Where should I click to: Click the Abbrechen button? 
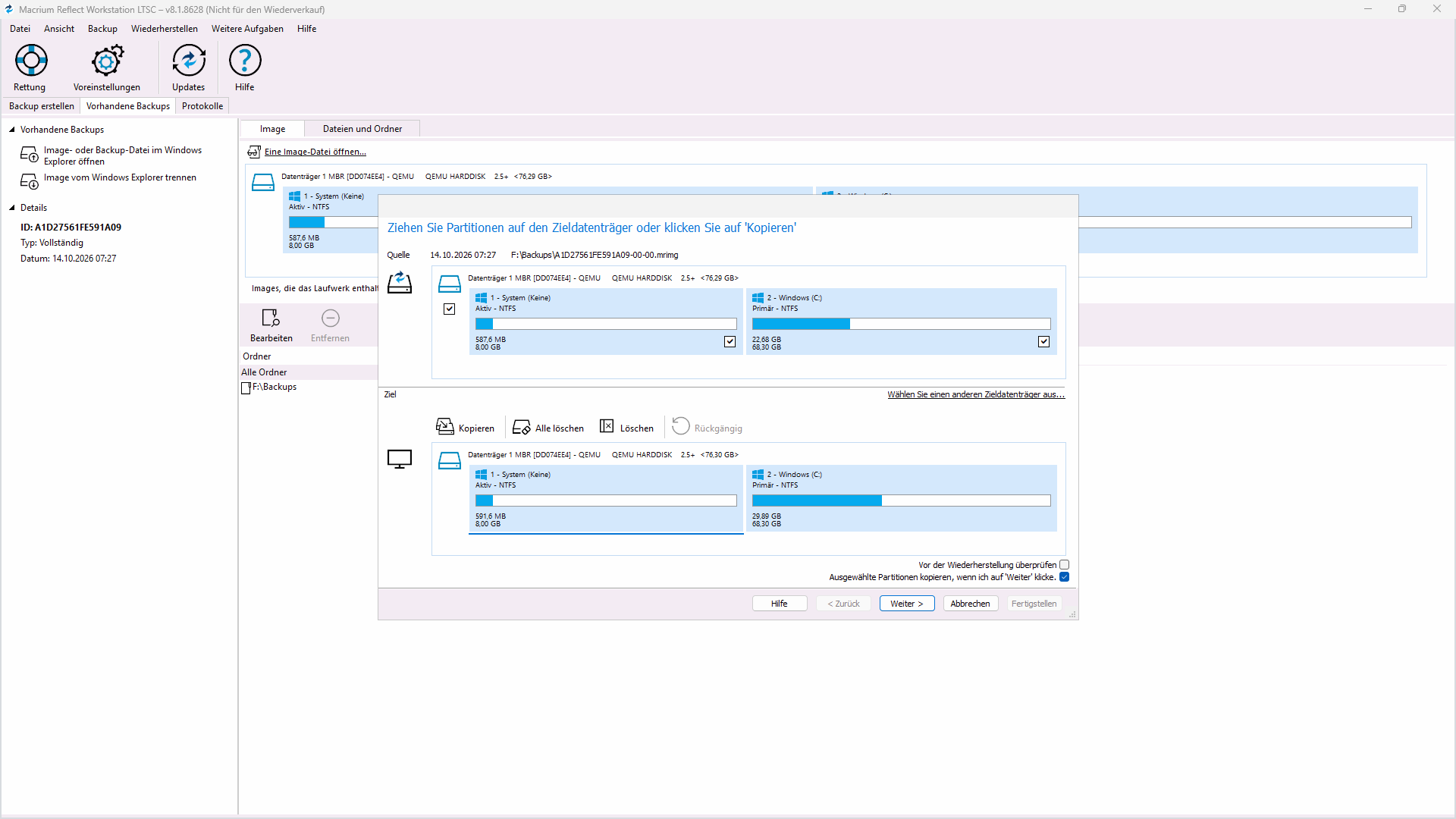coord(971,604)
